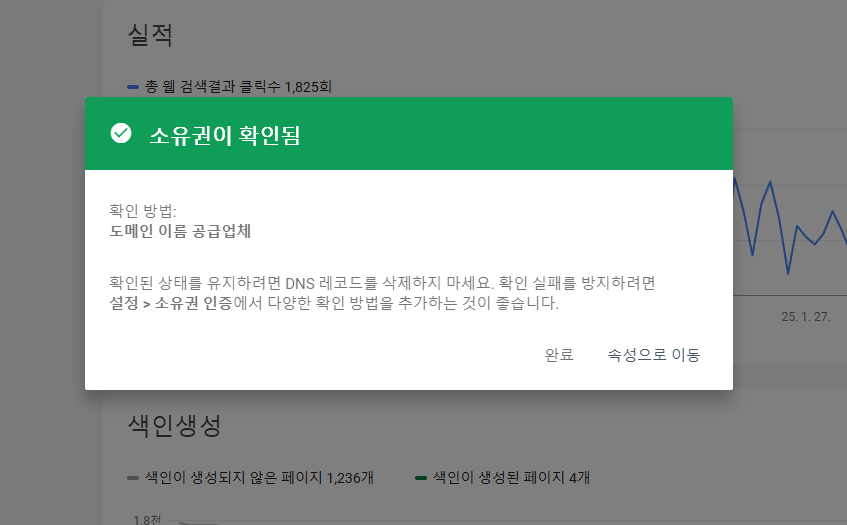Click the white checkmark icon in green header
Image resolution: width=847 pixels, height=525 pixels.
coord(121,133)
